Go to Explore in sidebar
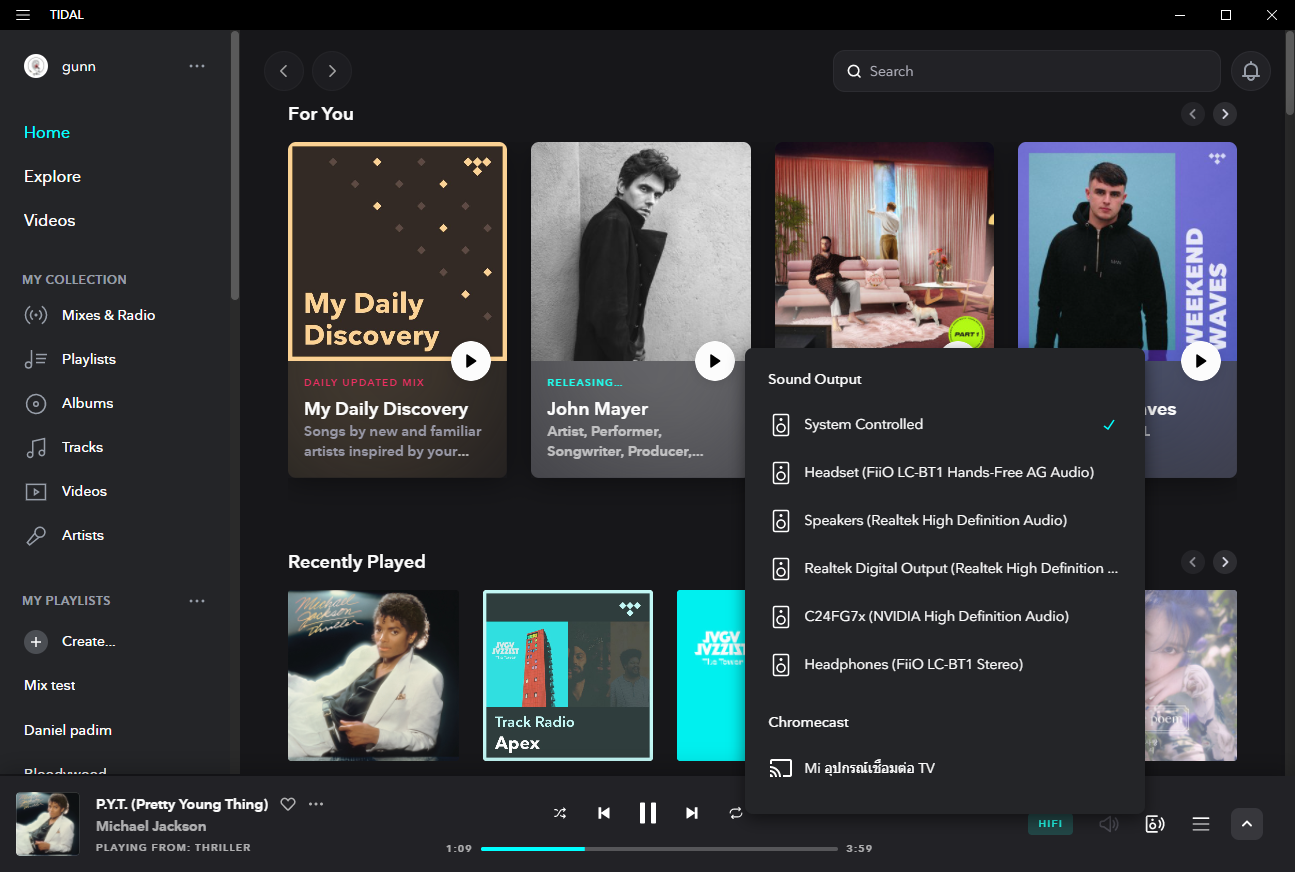1295x872 pixels. [52, 176]
